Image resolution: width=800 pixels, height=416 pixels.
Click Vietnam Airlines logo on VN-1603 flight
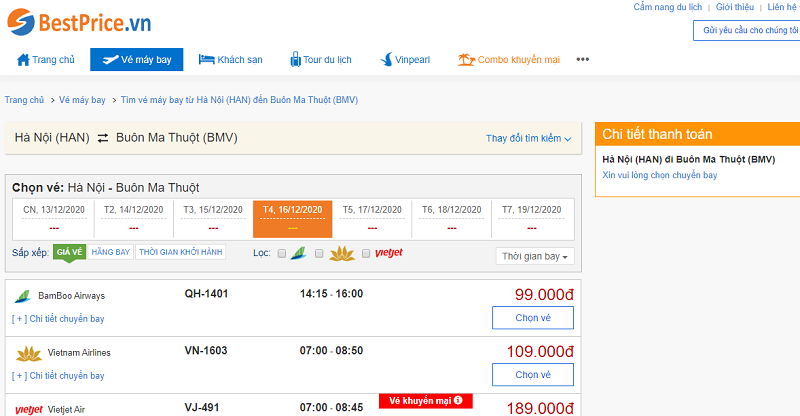coord(29,353)
